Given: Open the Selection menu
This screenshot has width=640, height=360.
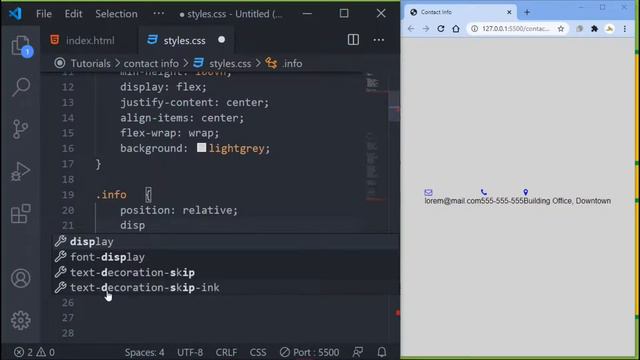Looking at the screenshot, I should click(116, 14).
